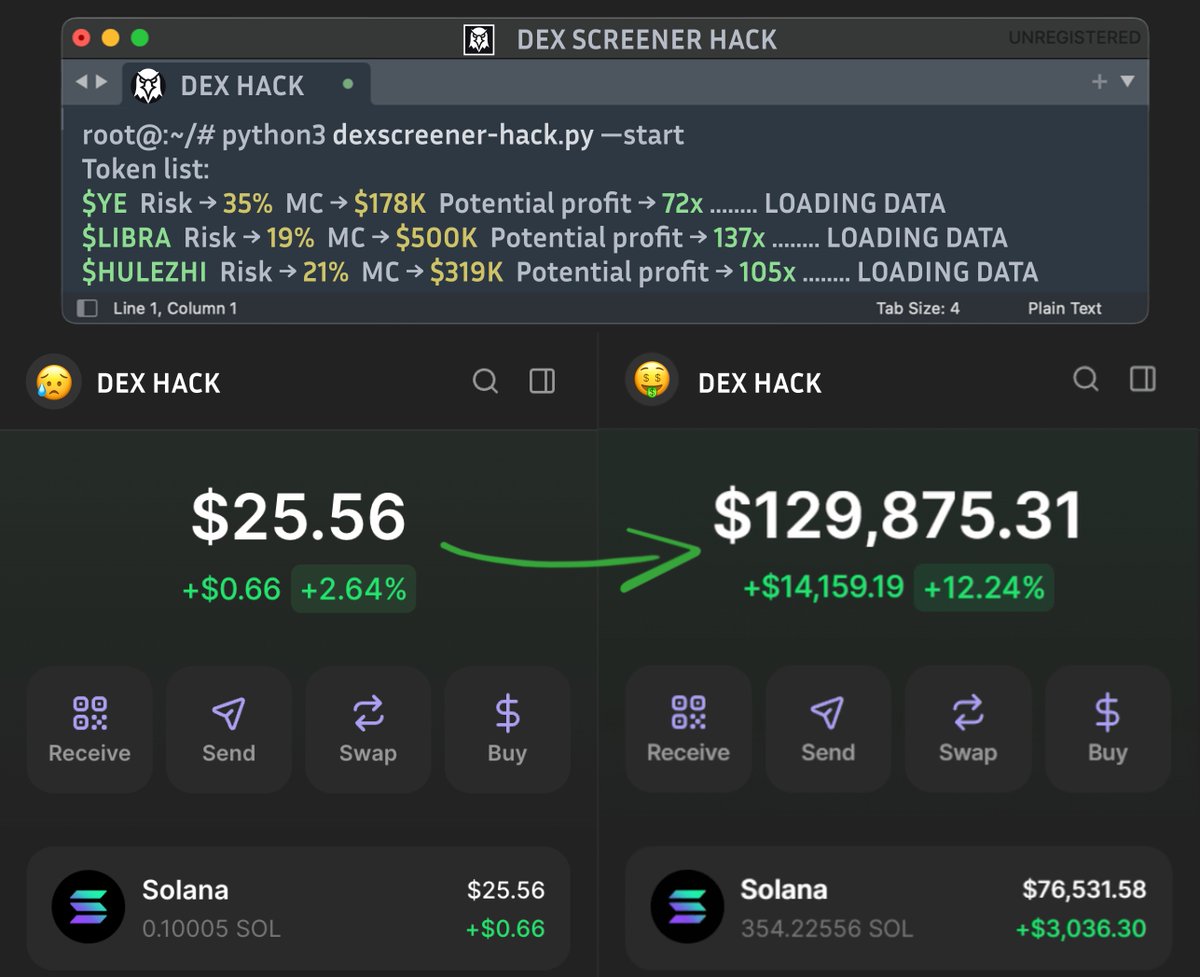Click Send in the right wallet

tap(828, 729)
